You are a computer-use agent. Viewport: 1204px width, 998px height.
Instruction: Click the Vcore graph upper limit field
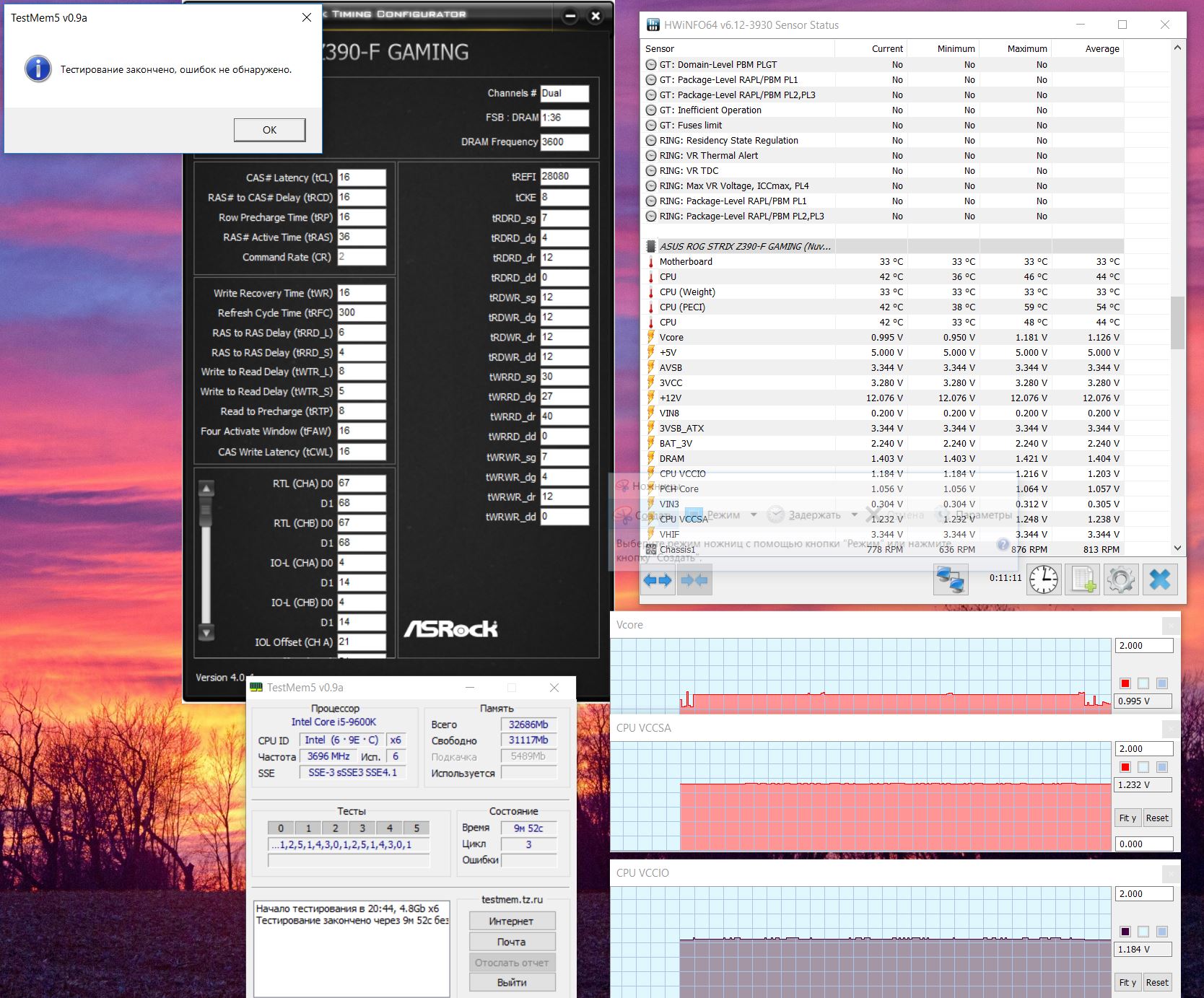[x=1144, y=646]
